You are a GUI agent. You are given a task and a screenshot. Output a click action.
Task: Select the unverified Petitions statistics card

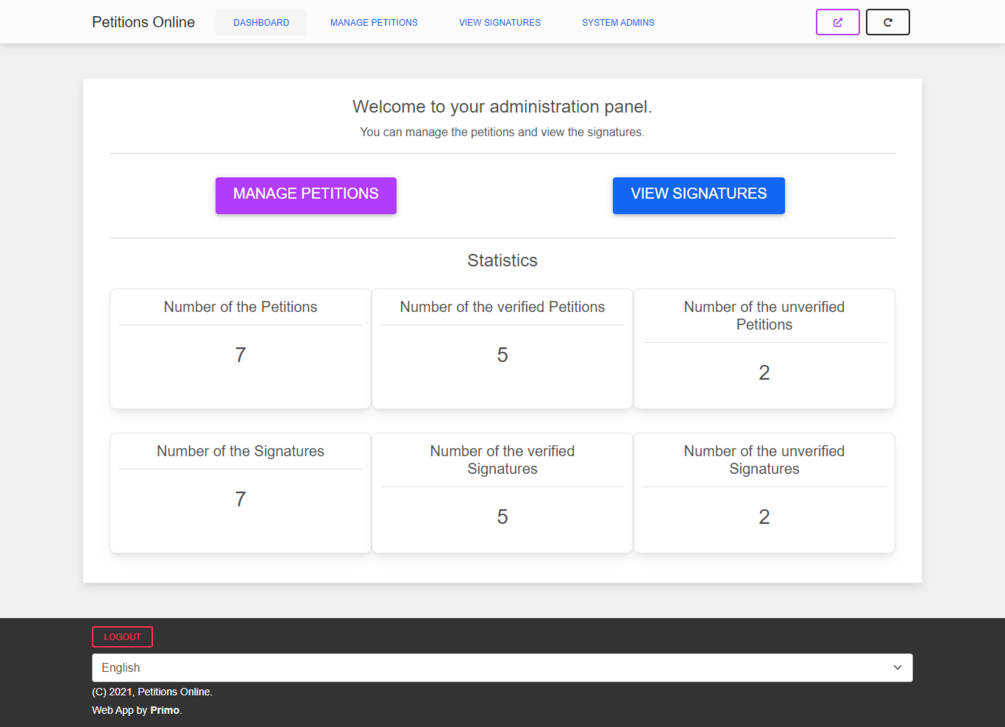764,349
